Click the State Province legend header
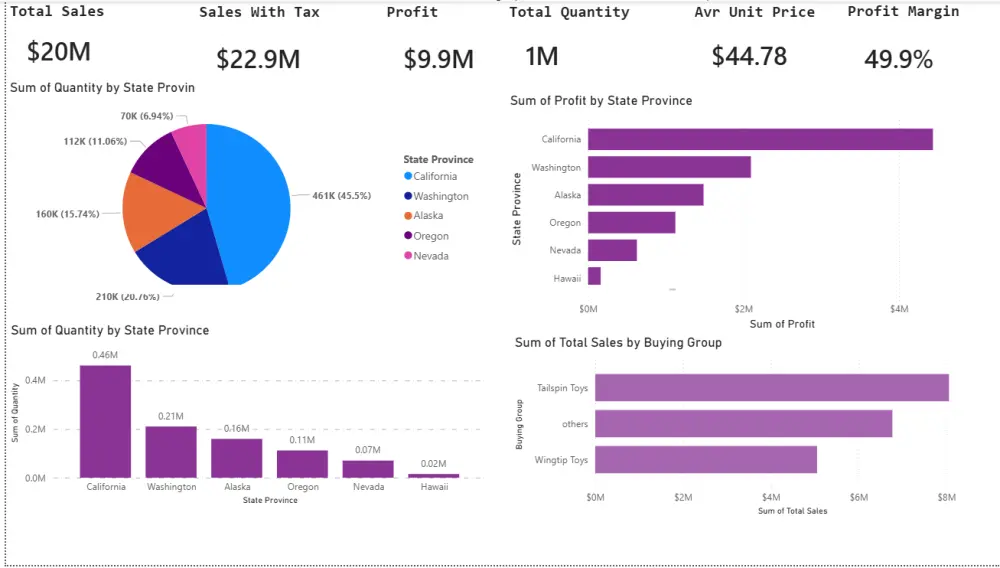1000x568 pixels. [x=438, y=159]
